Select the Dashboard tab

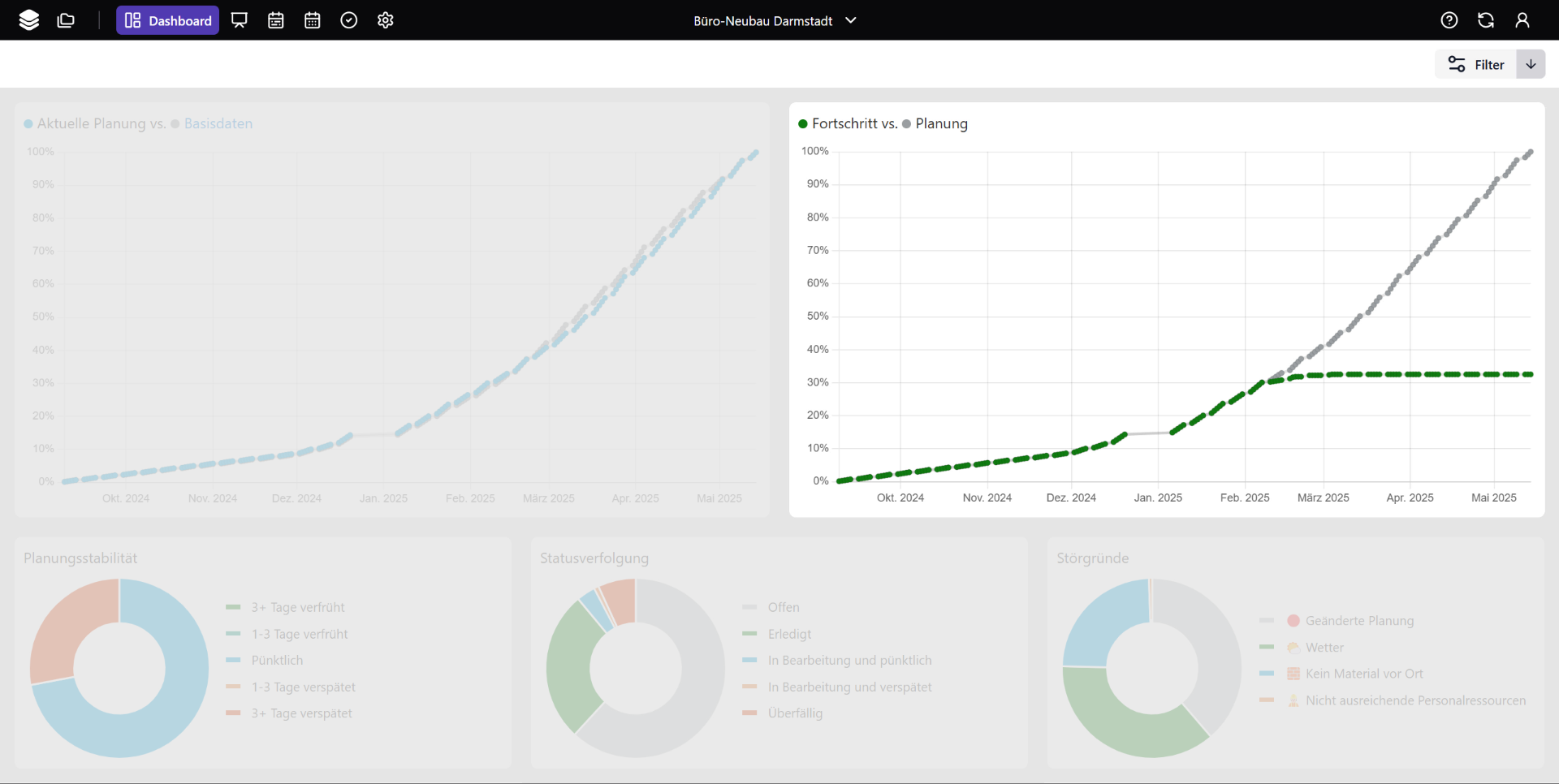(168, 20)
